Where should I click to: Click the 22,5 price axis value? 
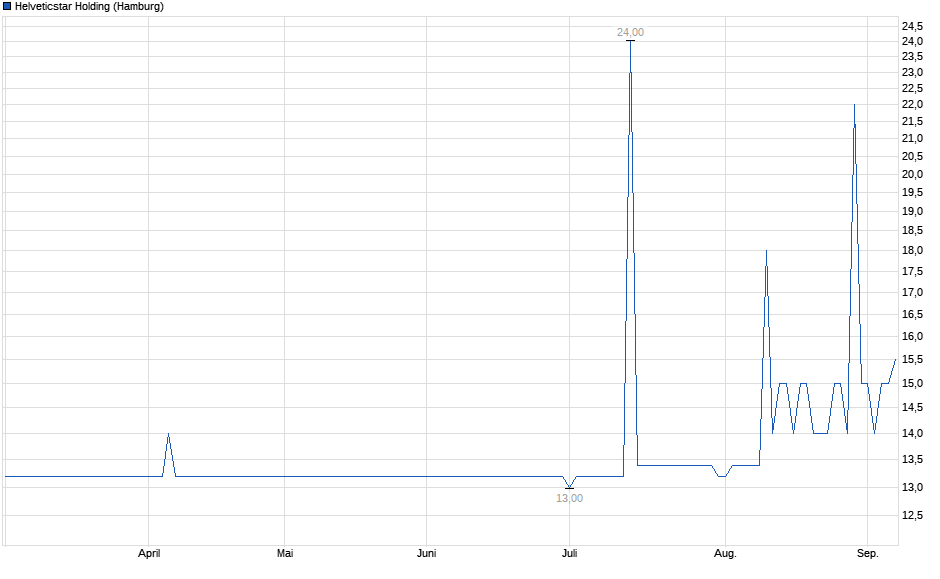[x=912, y=89]
